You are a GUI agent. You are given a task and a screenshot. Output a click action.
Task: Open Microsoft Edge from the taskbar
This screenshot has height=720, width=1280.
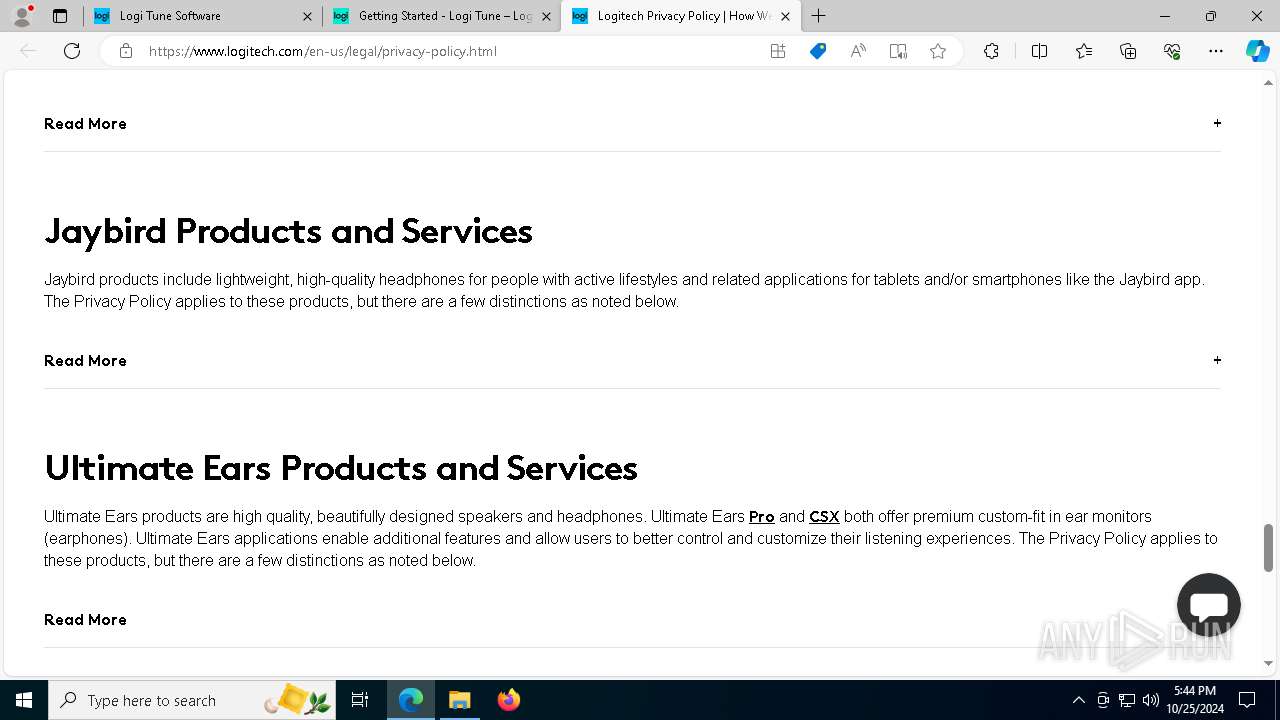click(x=411, y=700)
